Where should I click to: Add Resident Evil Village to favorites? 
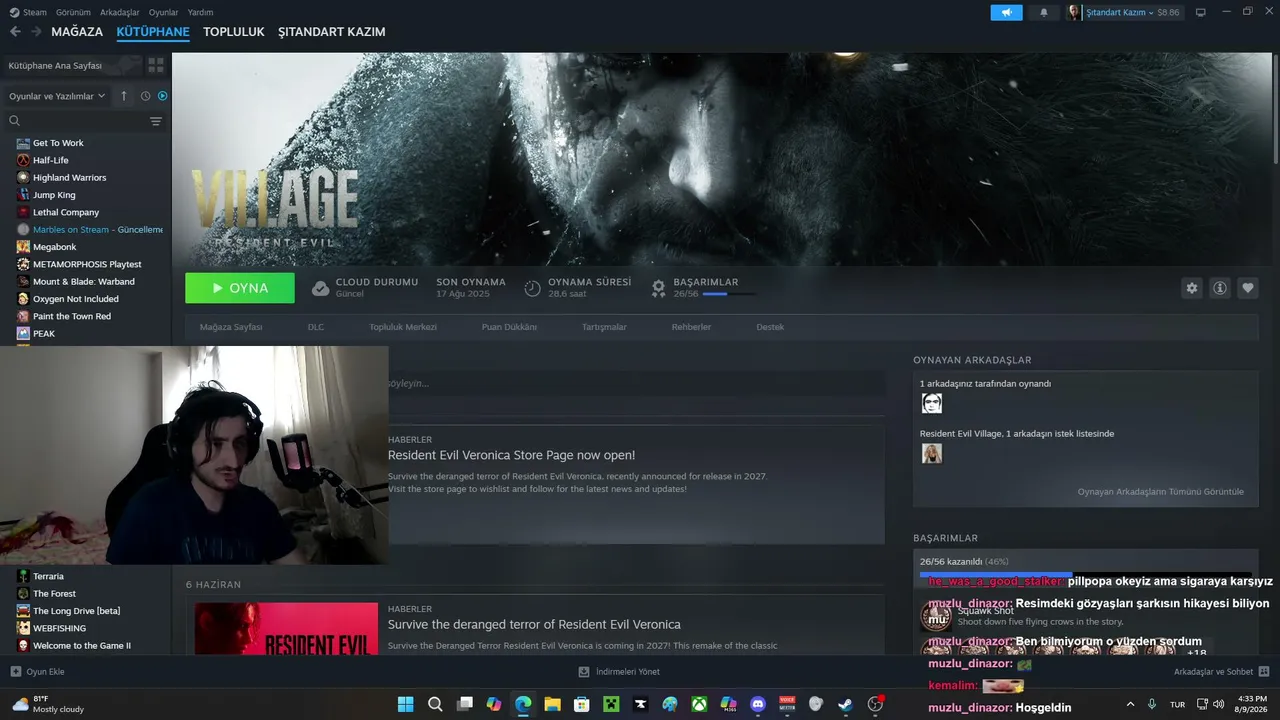[x=1248, y=288]
